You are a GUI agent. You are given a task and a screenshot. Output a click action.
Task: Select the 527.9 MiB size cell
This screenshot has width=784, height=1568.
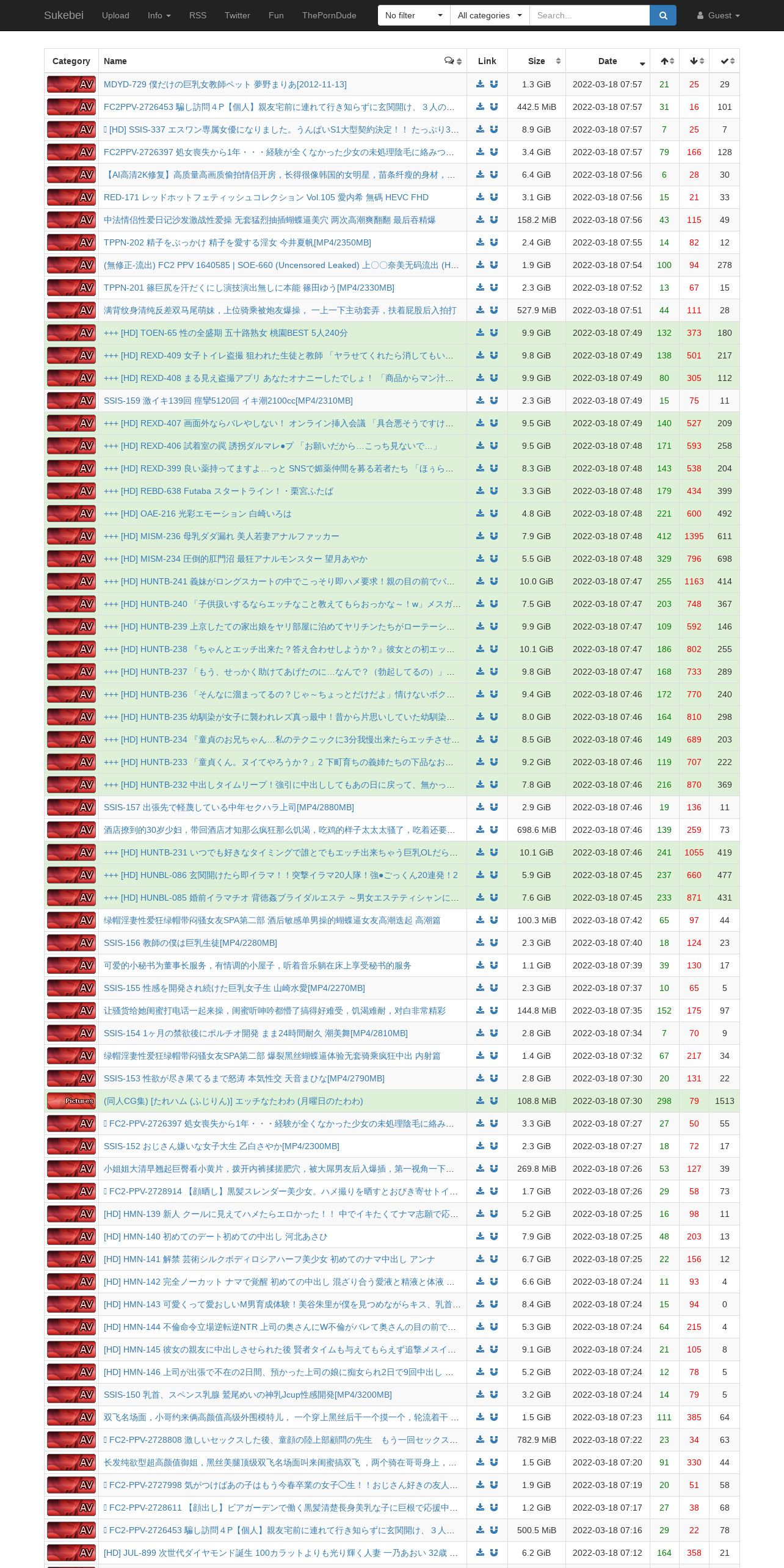[x=537, y=310]
